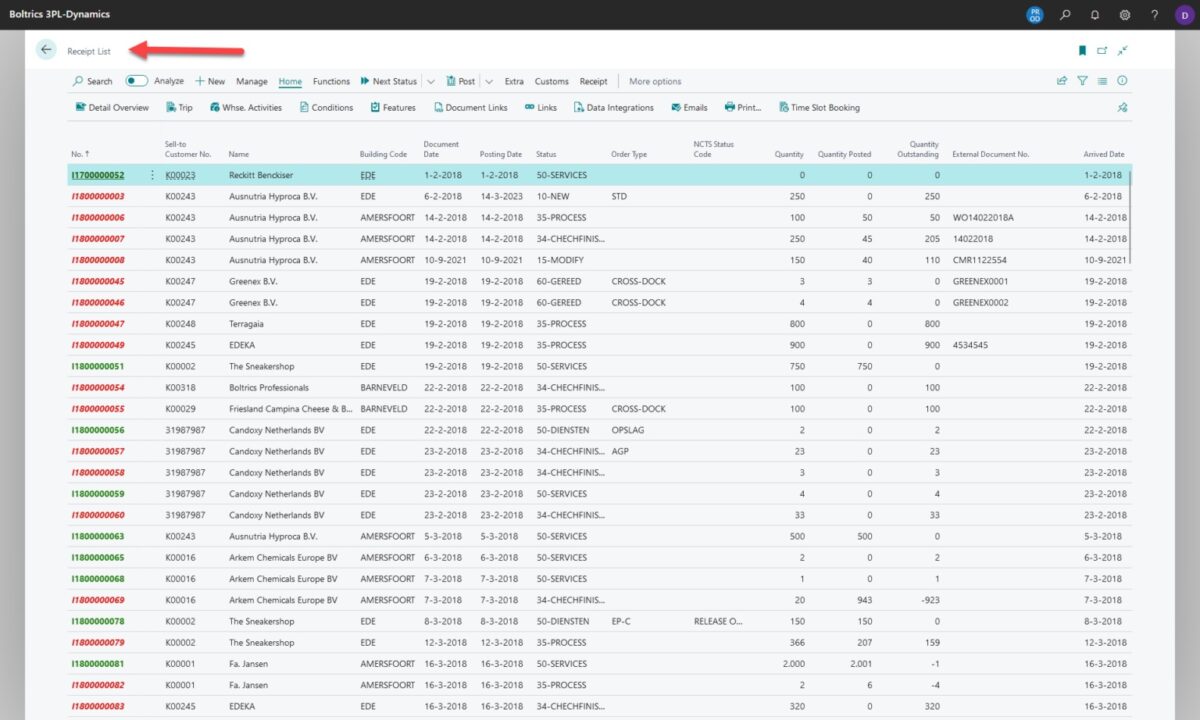1200x720 pixels.
Task: Open the help question mark
Action: pos(1155,15)
